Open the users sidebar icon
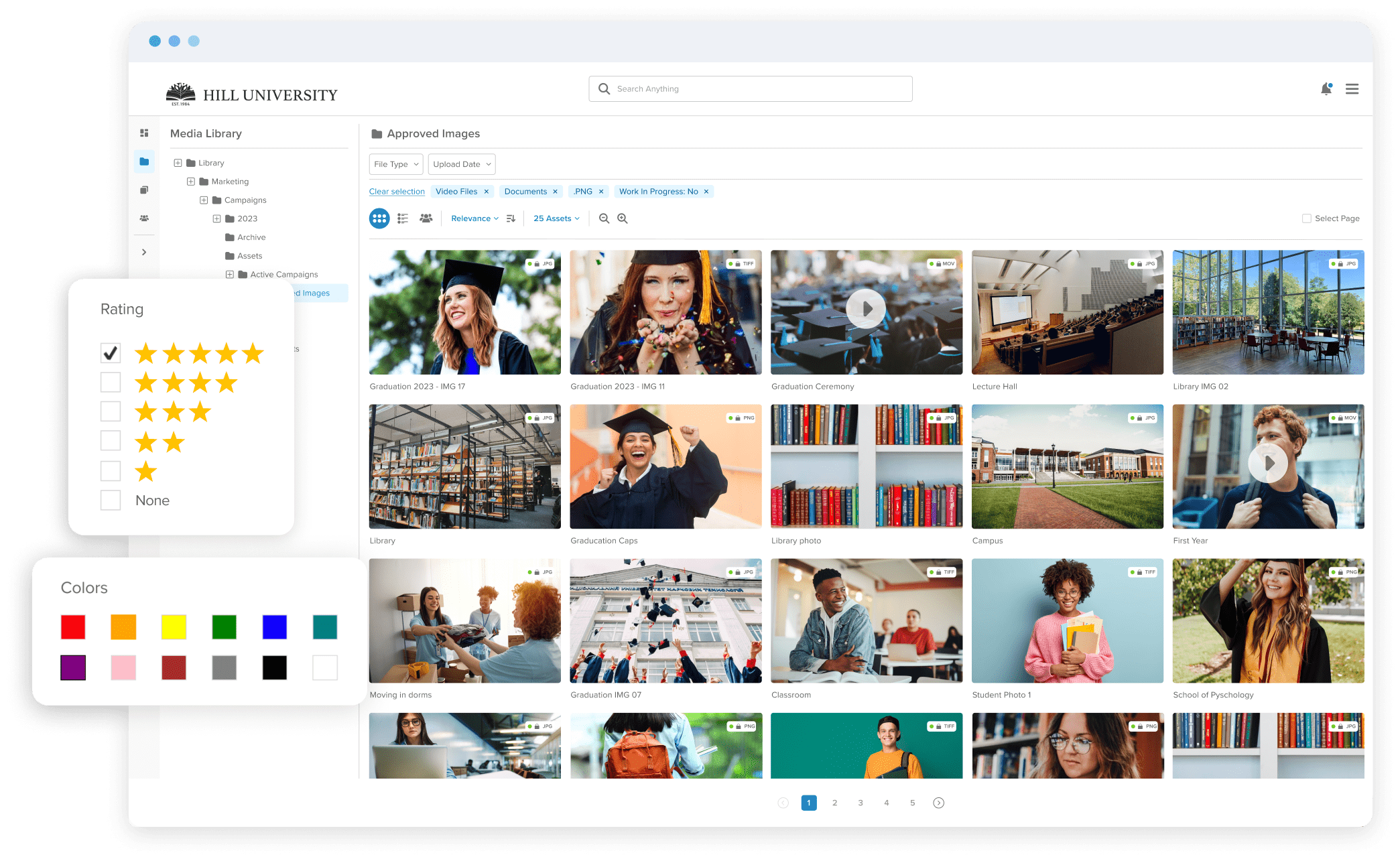Screen dimensions: 1400x859 tap(144, 218)
